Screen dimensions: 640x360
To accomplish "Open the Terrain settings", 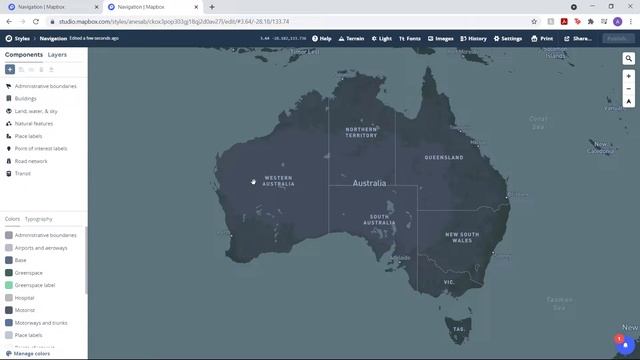I will [351, 38].
